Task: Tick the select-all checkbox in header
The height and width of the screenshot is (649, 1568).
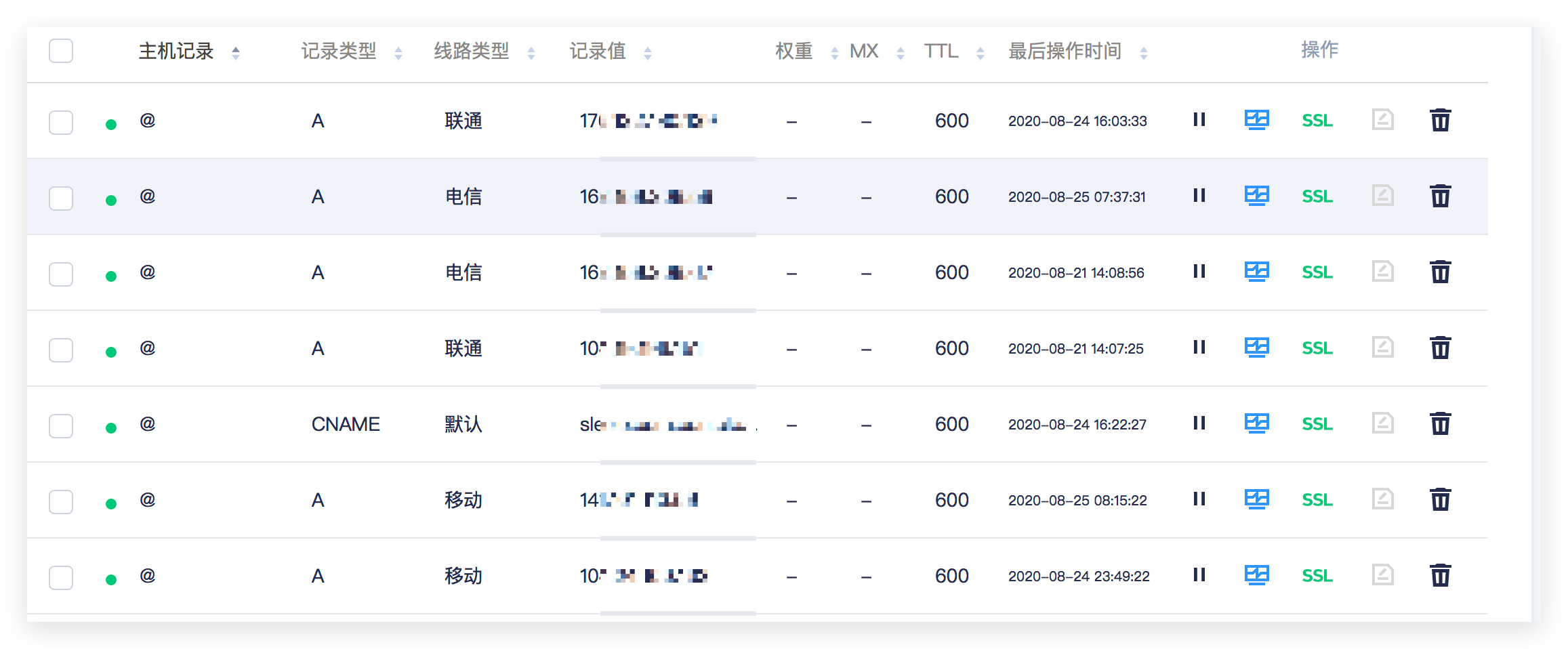Action: coord(61,51)
